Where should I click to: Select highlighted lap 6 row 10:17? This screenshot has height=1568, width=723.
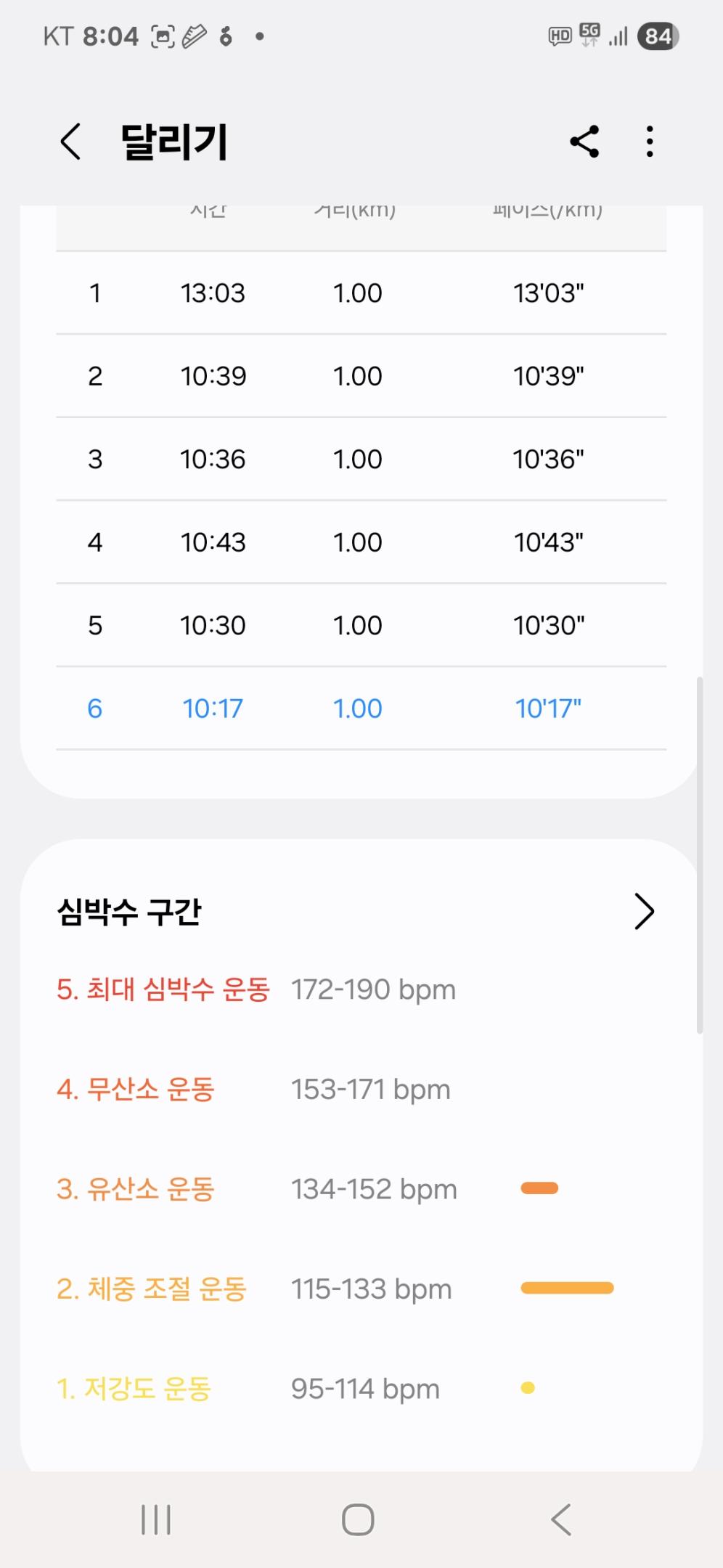pyautogui.click(x=361, y=709)
